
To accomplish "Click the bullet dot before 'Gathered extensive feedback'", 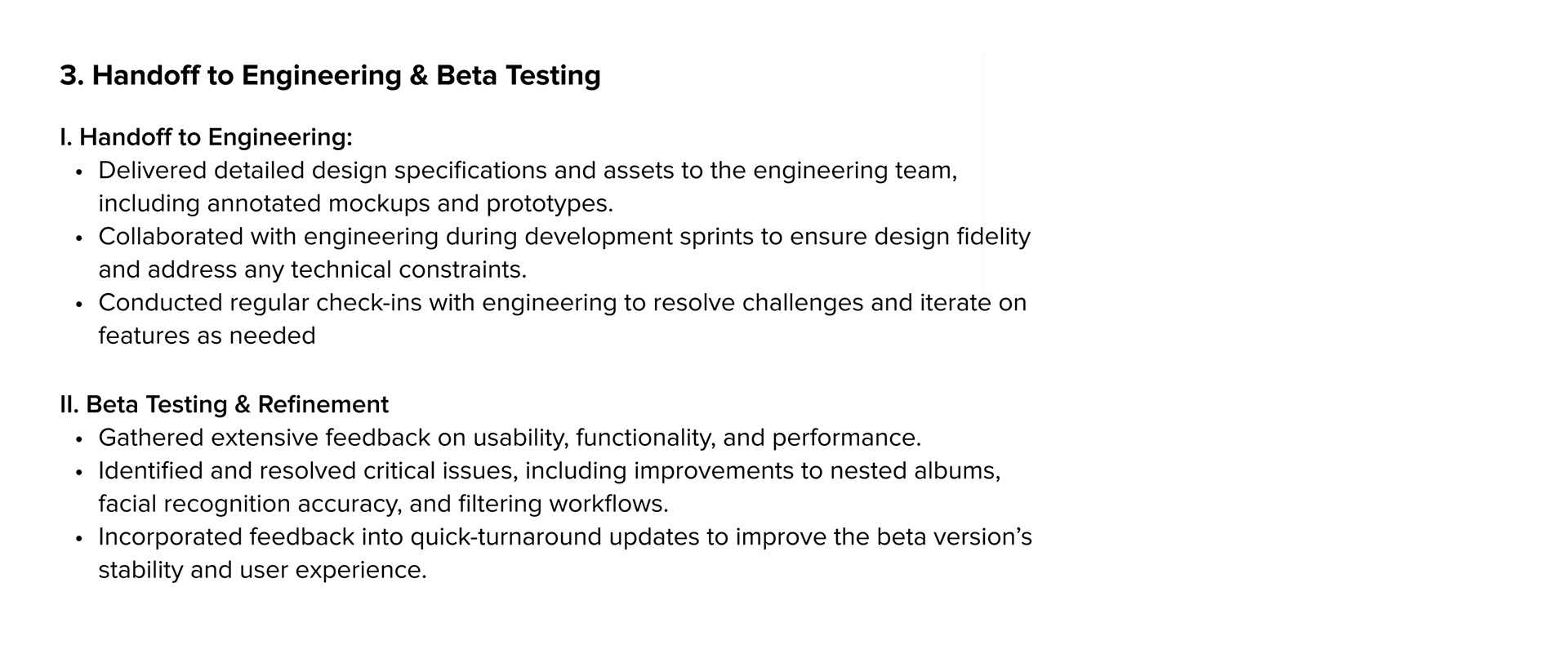I will 79,439.
